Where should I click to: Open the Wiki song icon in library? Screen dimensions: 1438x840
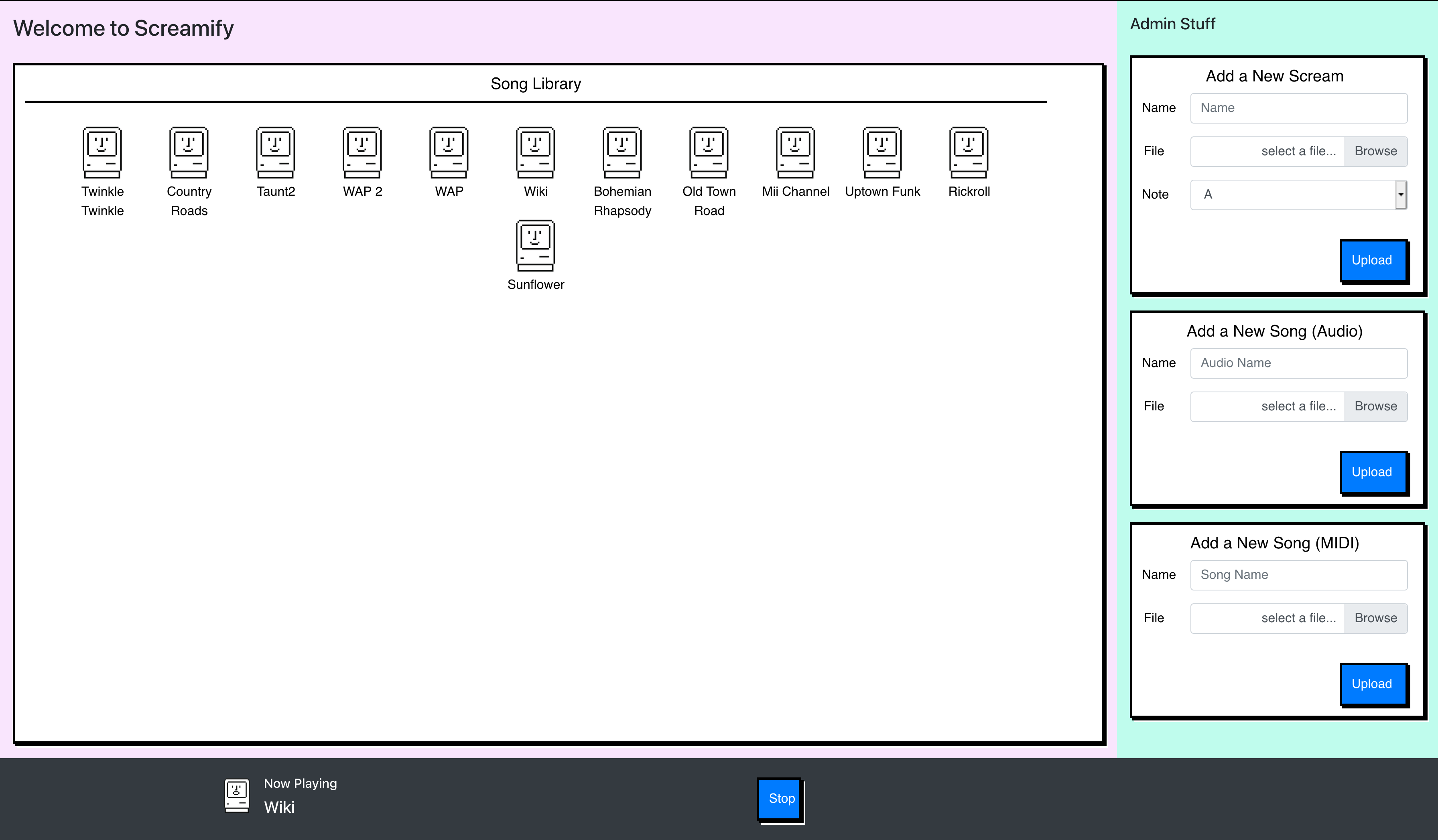(x=535, y=152)
